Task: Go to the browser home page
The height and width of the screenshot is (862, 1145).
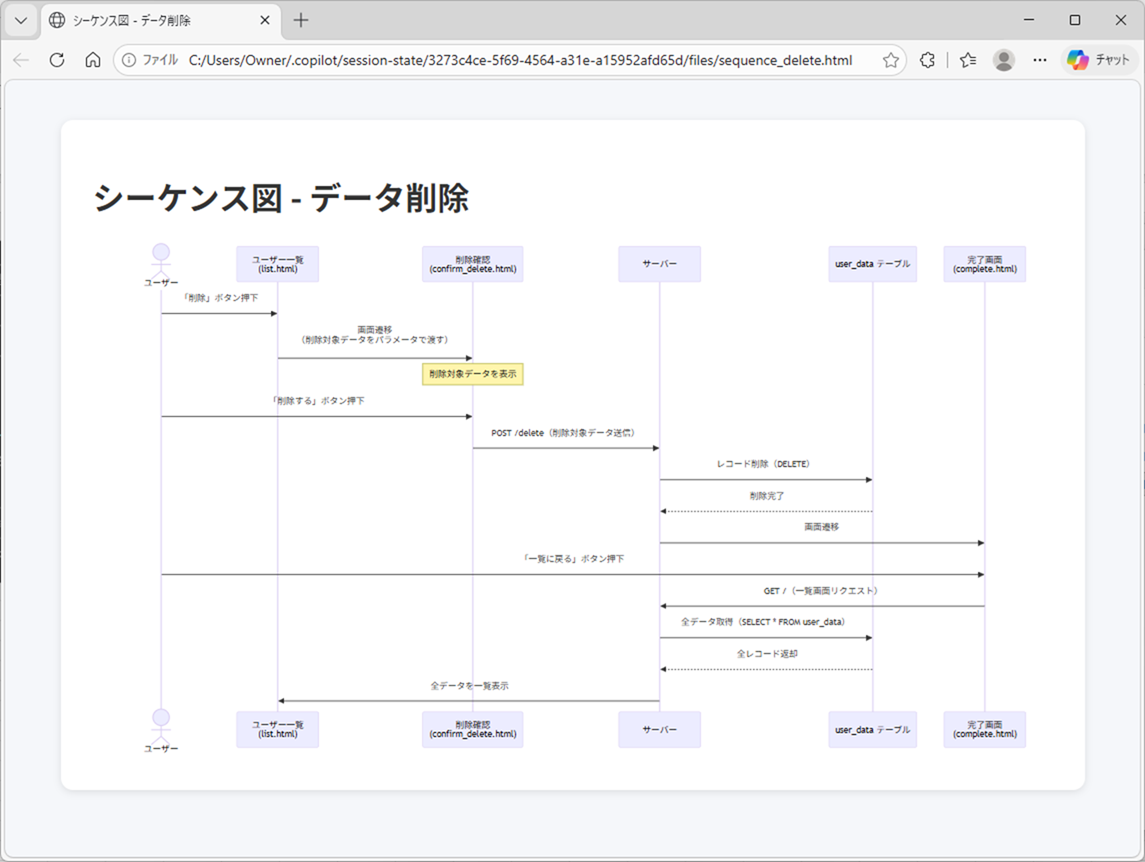Action: [x=91, y=60]
